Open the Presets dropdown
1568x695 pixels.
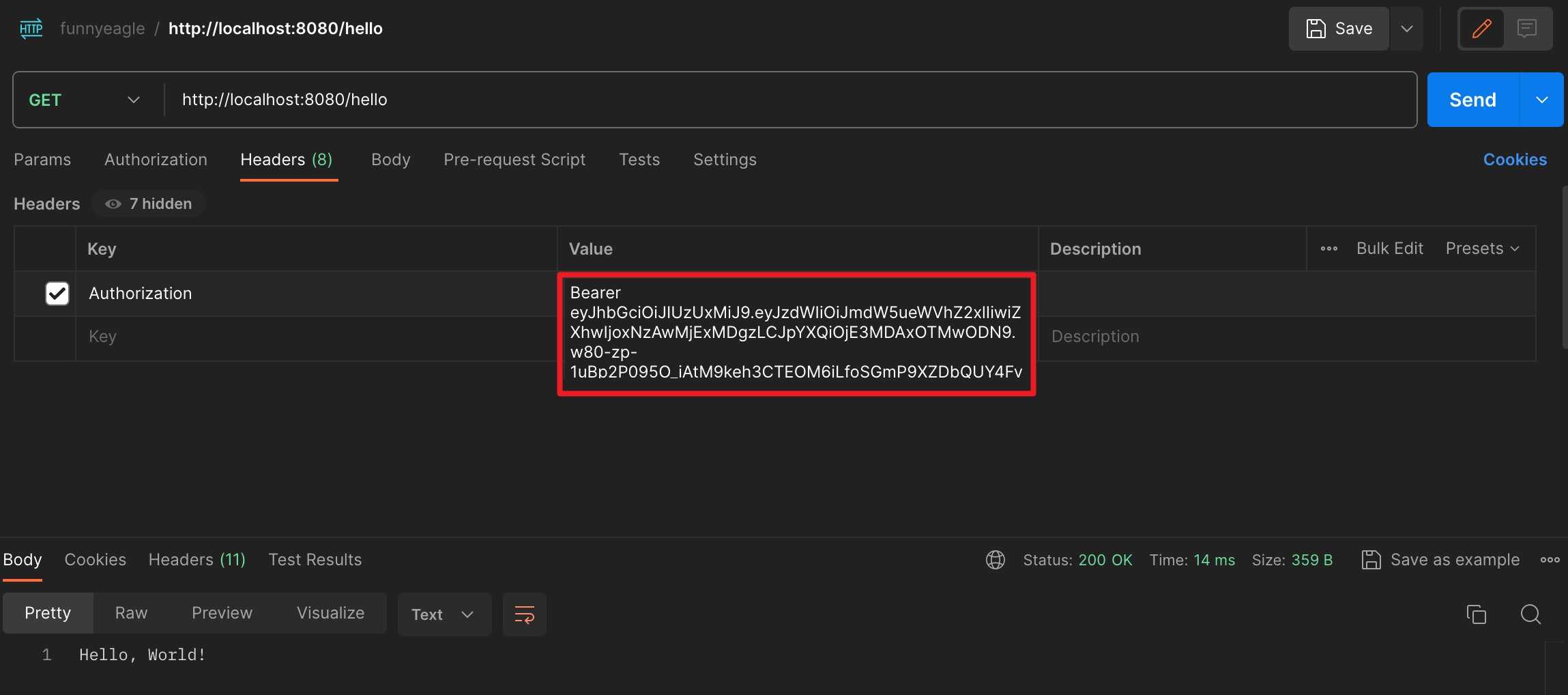click(1482, 249)
